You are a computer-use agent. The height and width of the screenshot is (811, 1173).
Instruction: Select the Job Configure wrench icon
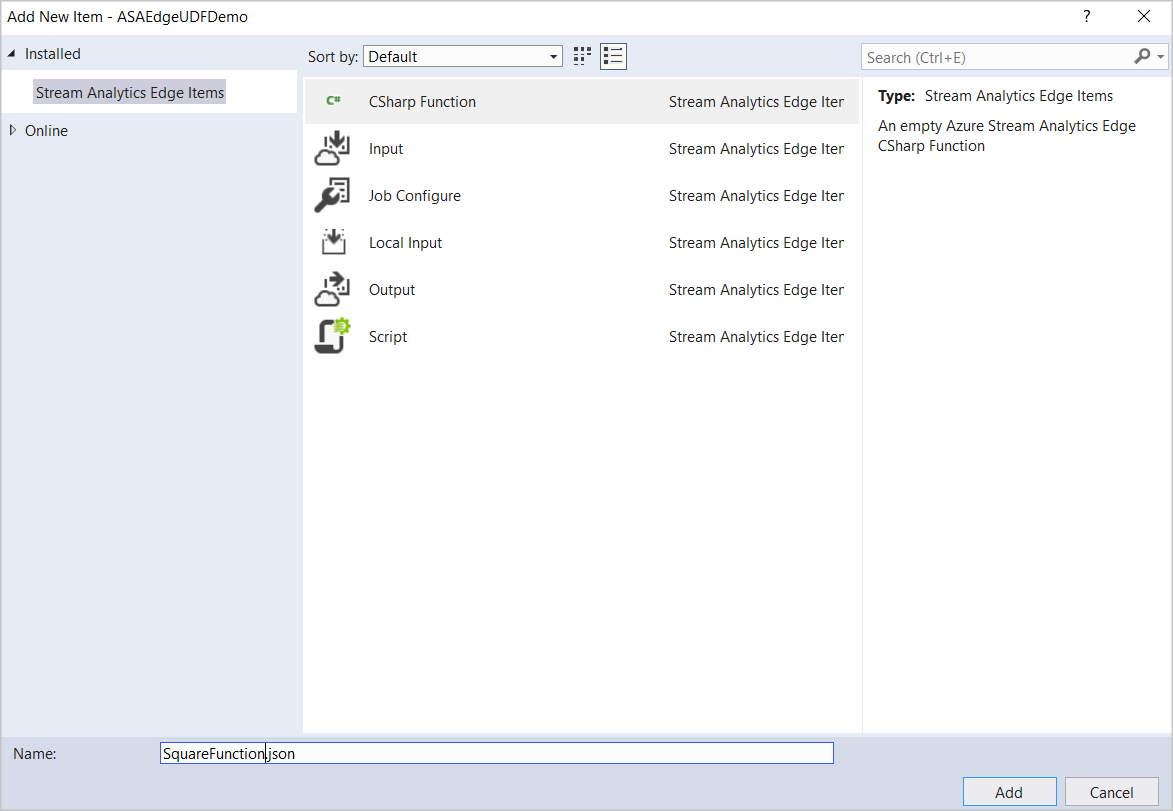pos(331,195)
